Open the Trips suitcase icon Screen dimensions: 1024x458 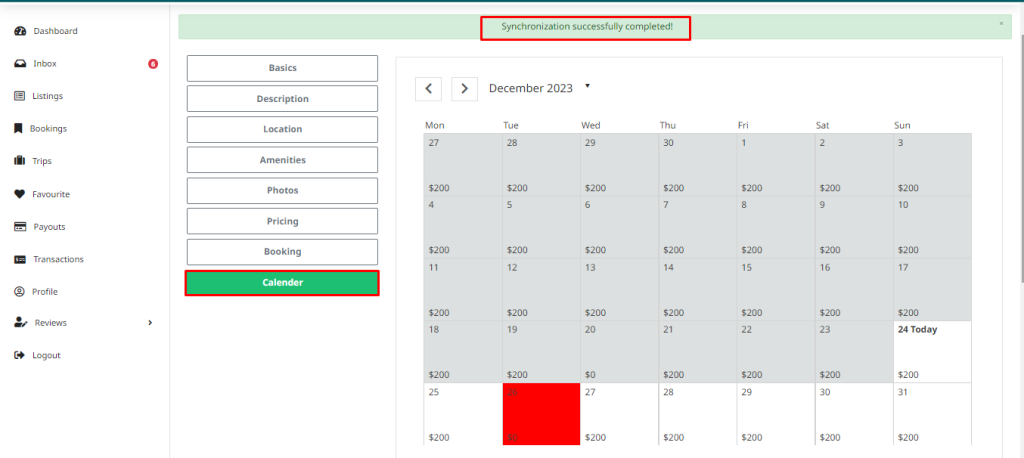tap(20, 161)
